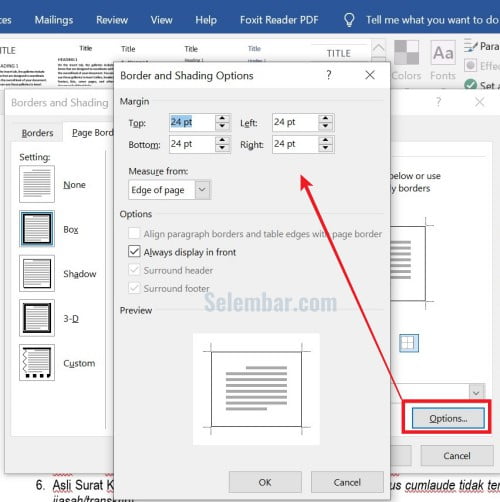The height and width of the screenshot is (502, 500).
Task: Switch to the Borders tab
Action: click(37, 133)
